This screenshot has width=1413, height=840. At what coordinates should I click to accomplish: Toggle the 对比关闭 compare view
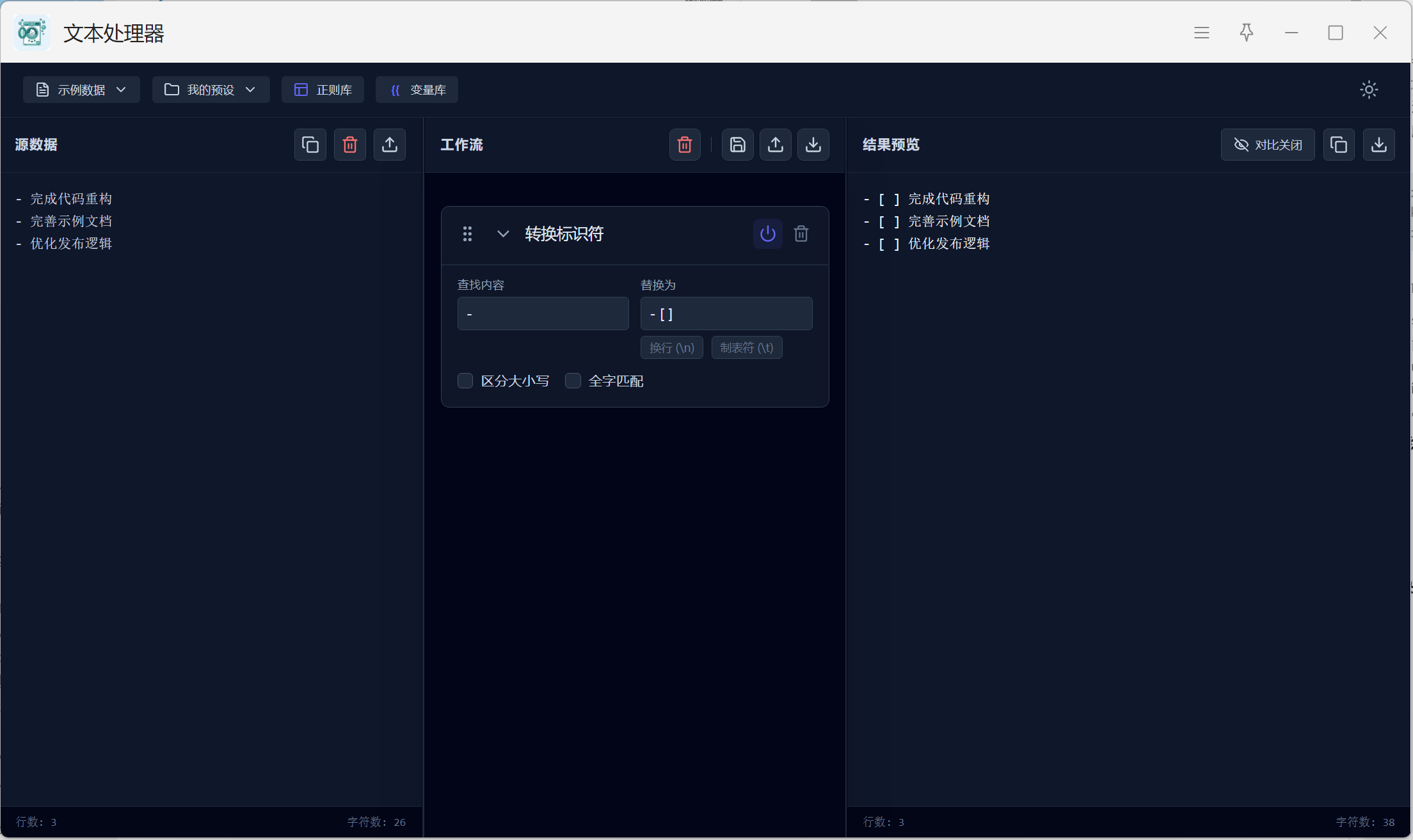1267,145
